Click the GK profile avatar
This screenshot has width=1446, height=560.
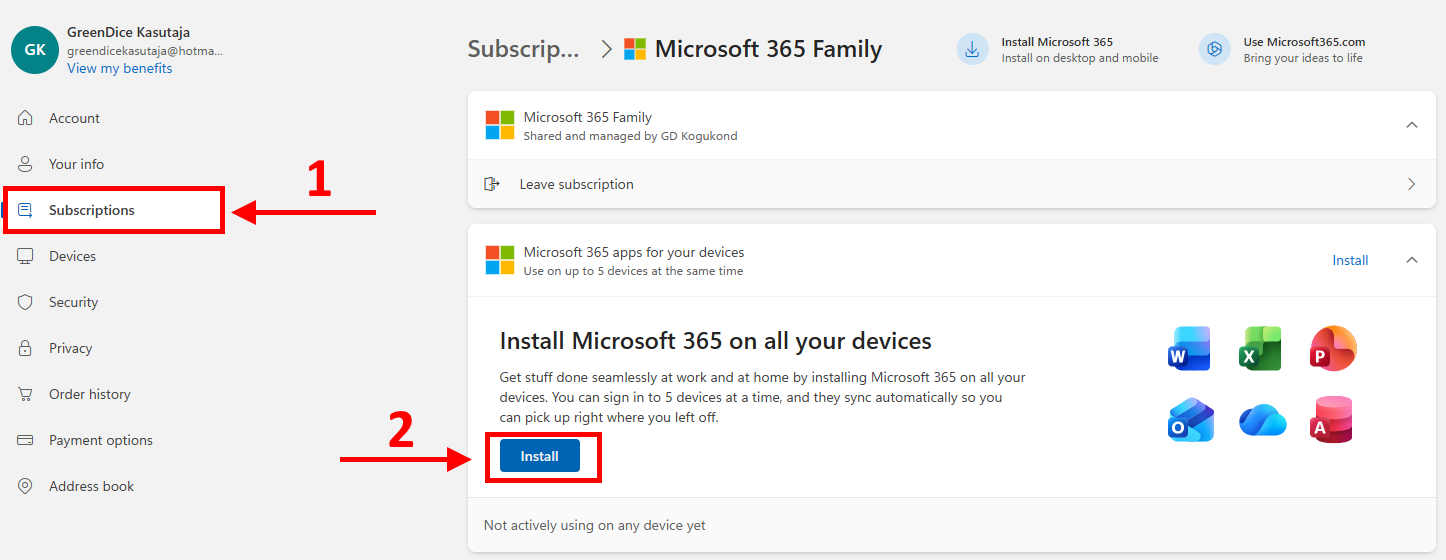(x=35, y=50)
